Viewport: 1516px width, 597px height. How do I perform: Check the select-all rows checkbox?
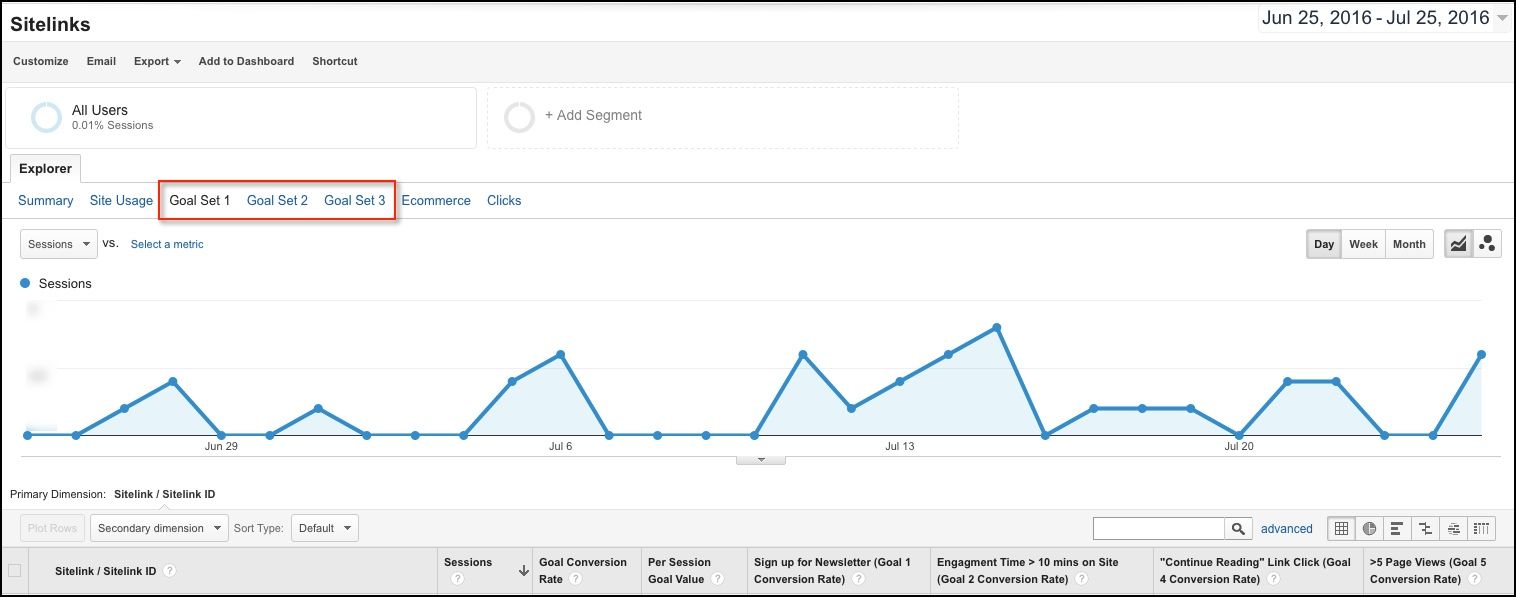click(14, 571)
